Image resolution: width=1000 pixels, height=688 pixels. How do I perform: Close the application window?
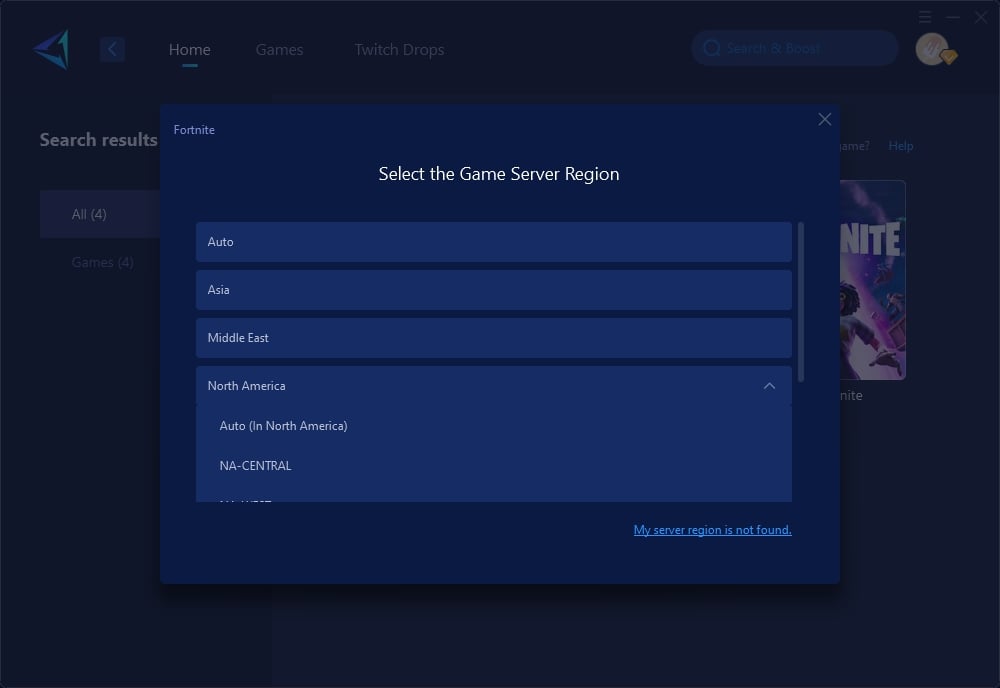[981, 17]
